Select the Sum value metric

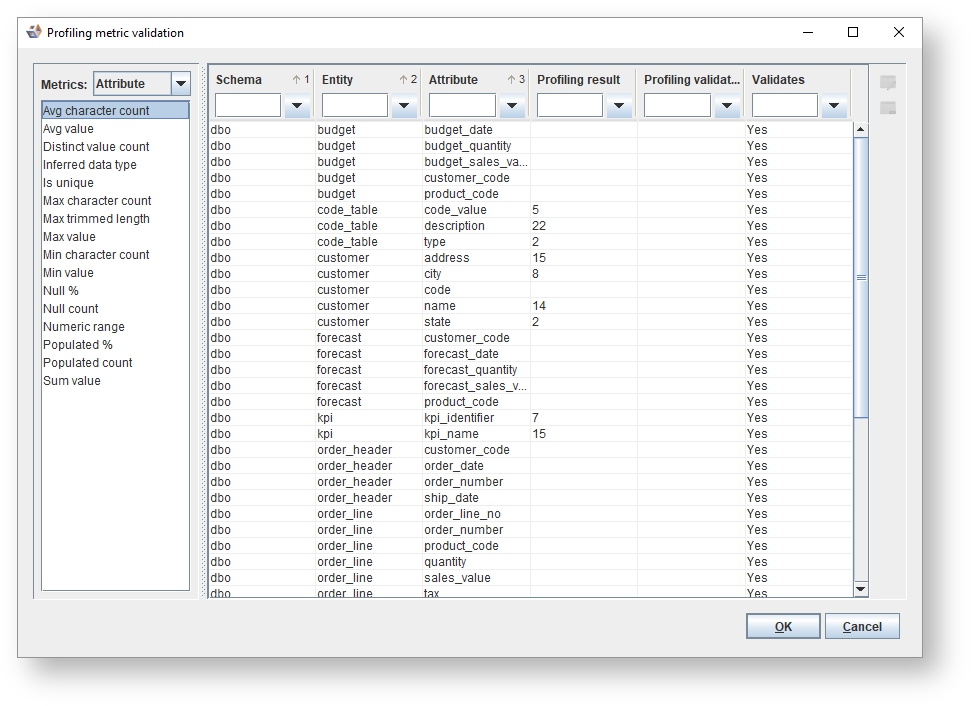click(115, 381)
